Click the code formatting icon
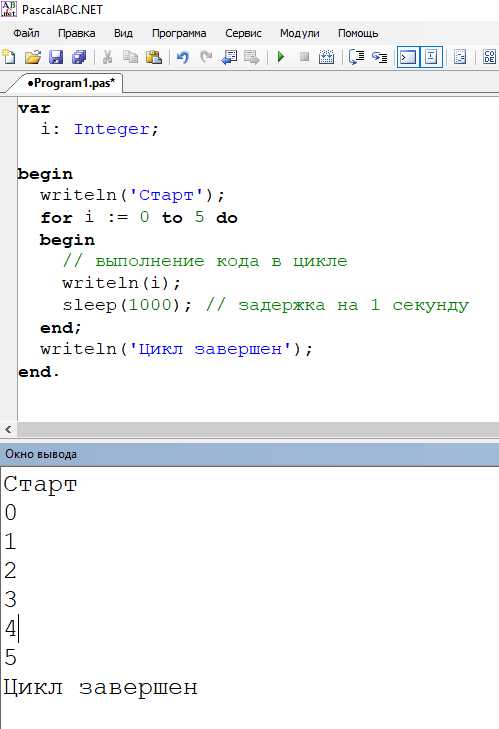Screen dimensions: 499x729 489,57
